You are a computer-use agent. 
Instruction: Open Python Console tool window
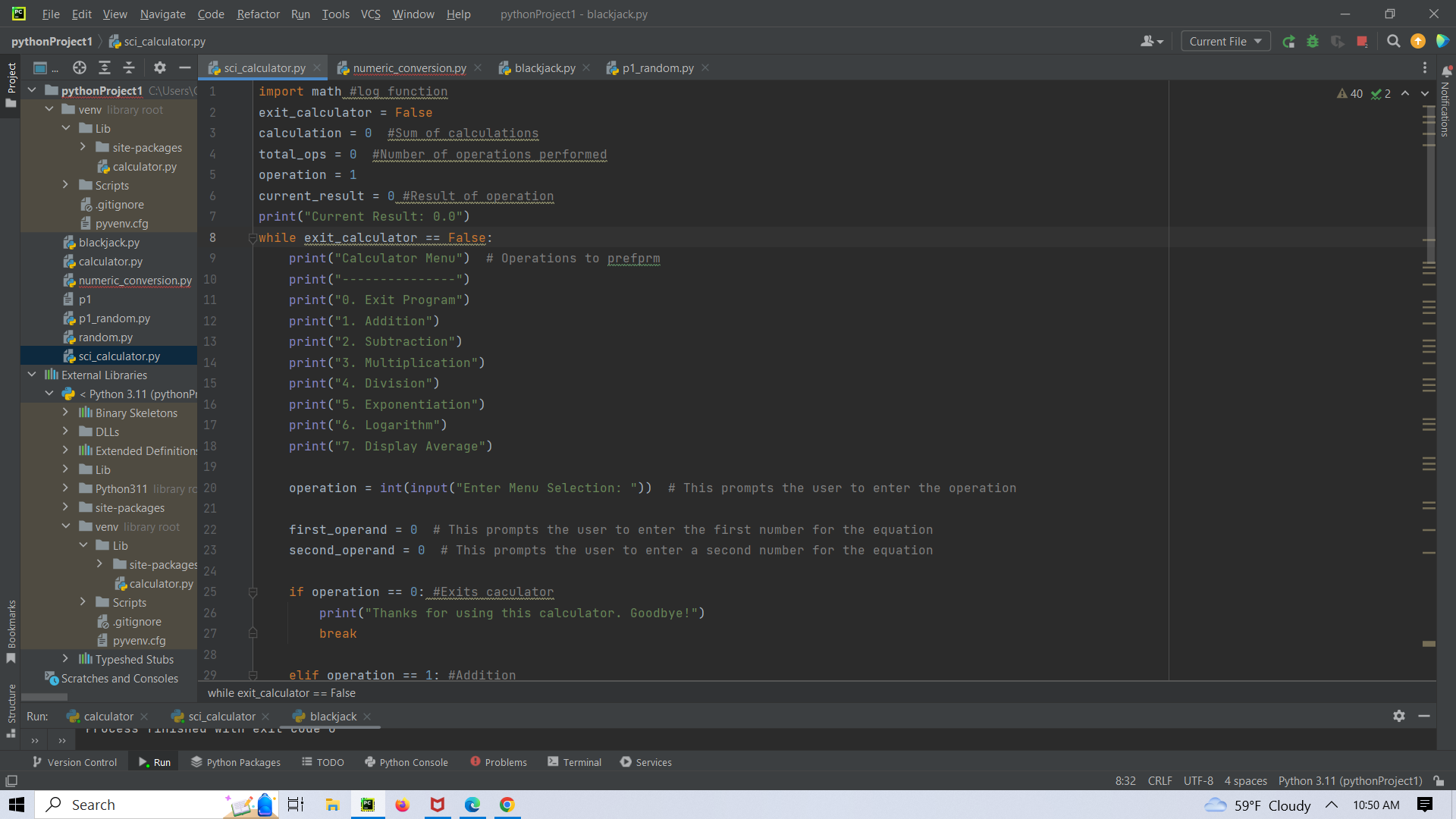[406, 762]
